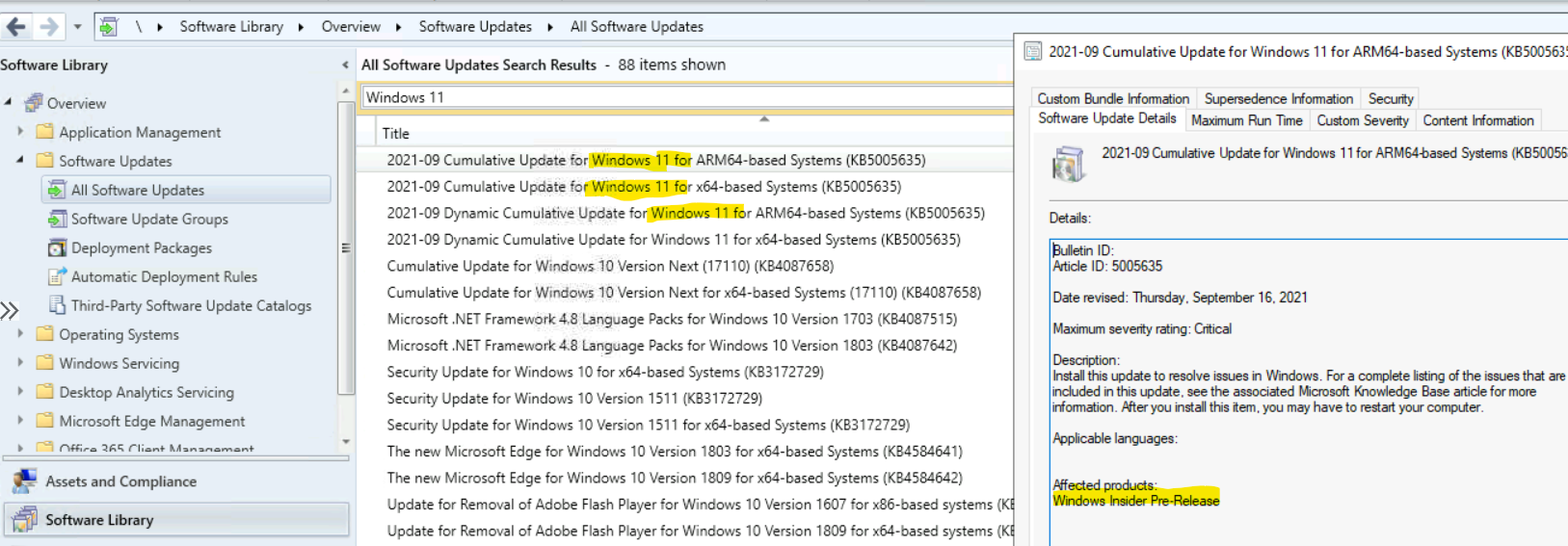
Task: Switch to the Custom Severity tab
Action: 1363,120
